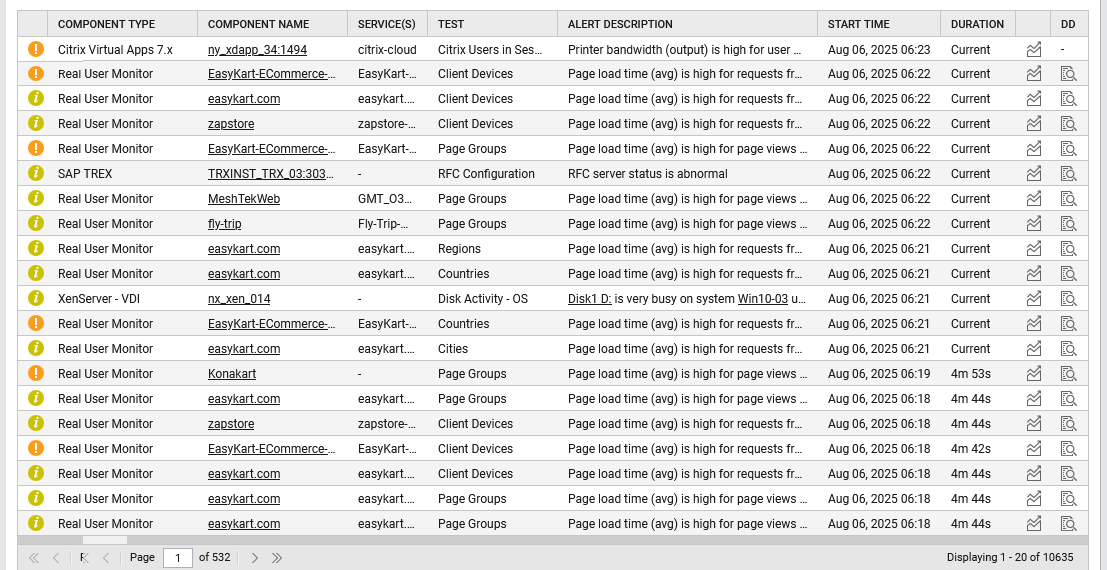1107x570 pixels.
Task: Open detailed diagnosis for SAP TREX alert
Action: [x=1068, y=174]
